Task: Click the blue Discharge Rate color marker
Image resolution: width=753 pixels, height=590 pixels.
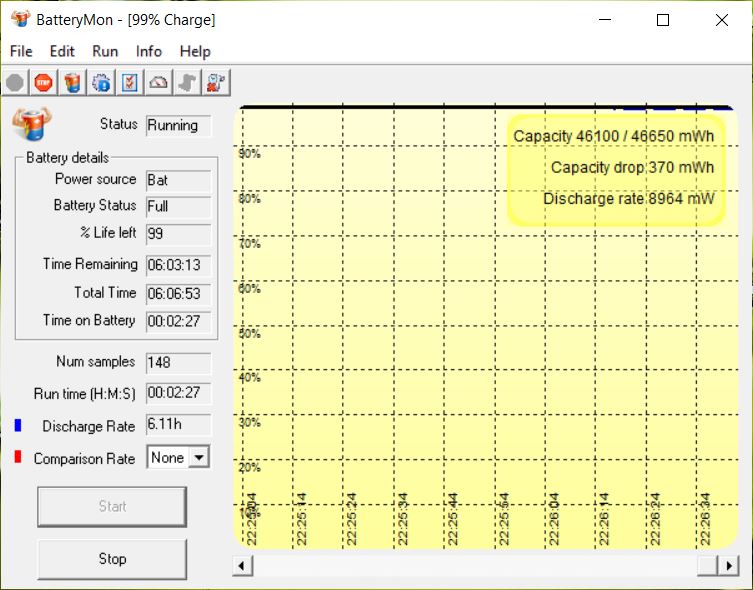Action: pyautogui.click(x=17, y=426)
